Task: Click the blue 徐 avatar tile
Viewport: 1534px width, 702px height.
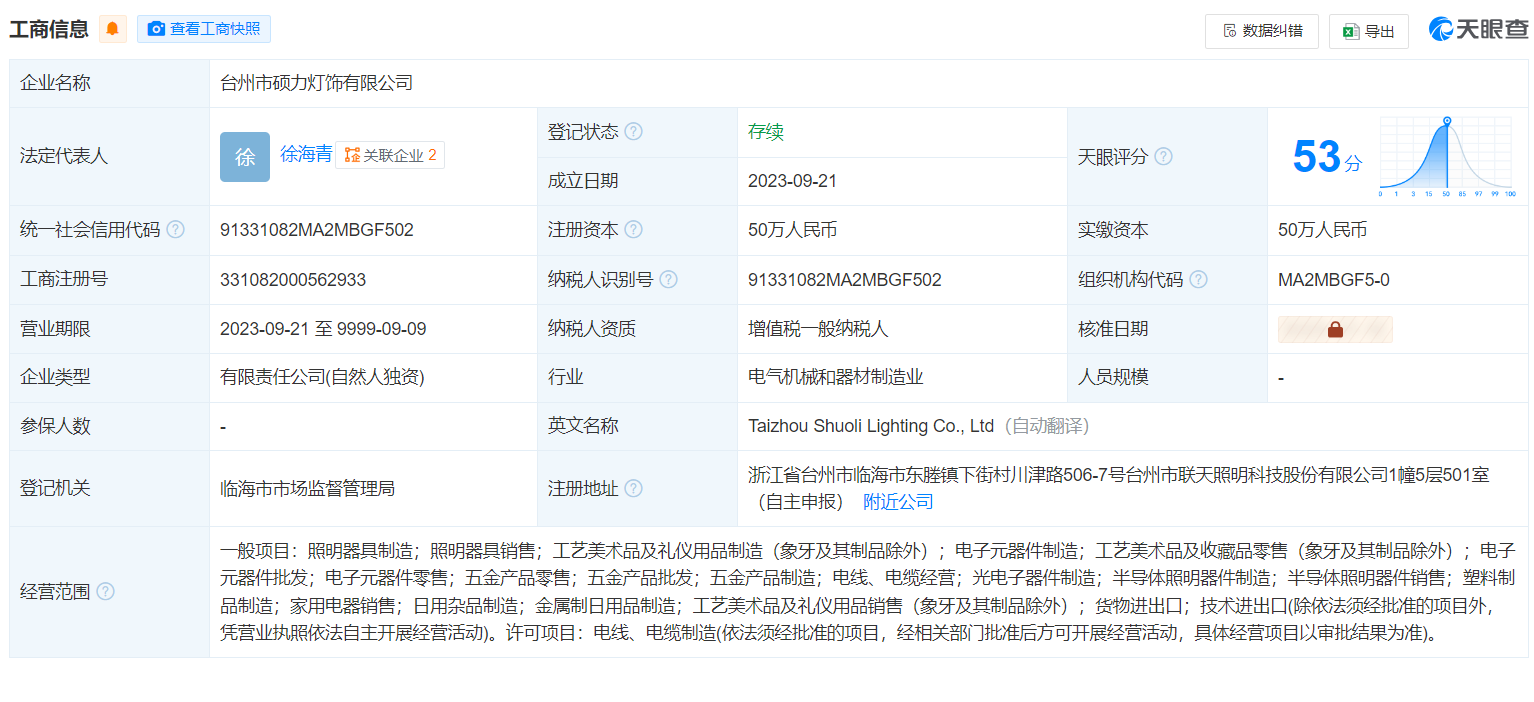Action: pyautogui.click(x=245, y=157)
